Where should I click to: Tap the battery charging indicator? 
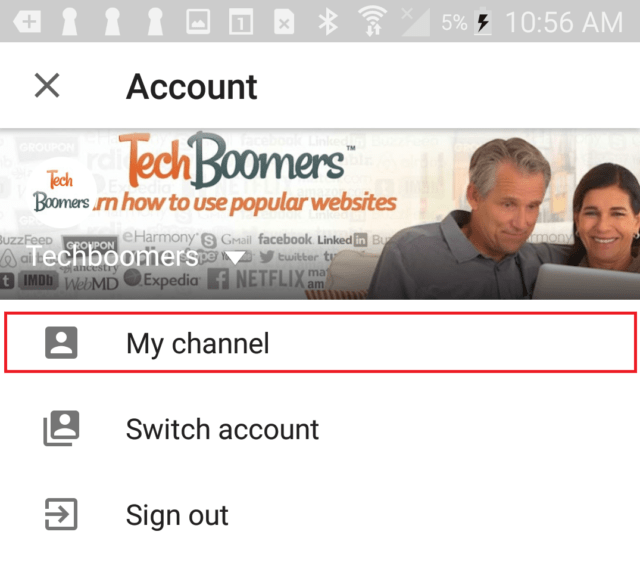[483, 21]
